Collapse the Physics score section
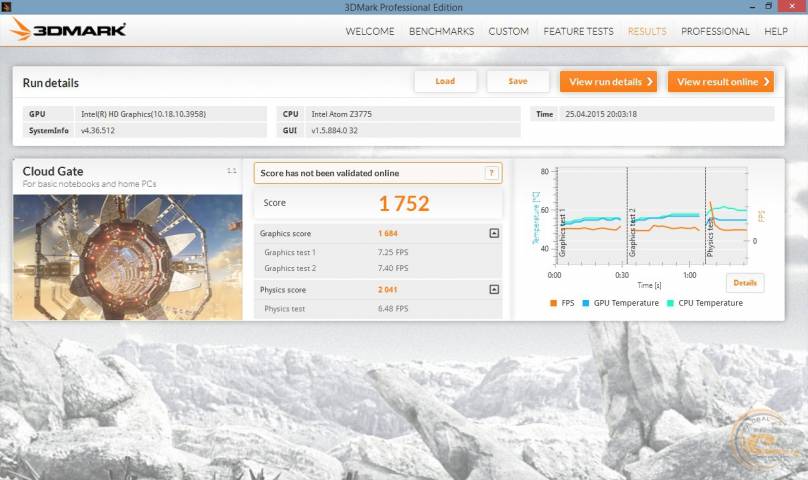This screenshot has width=808, height=480. [x=494, y=290]
